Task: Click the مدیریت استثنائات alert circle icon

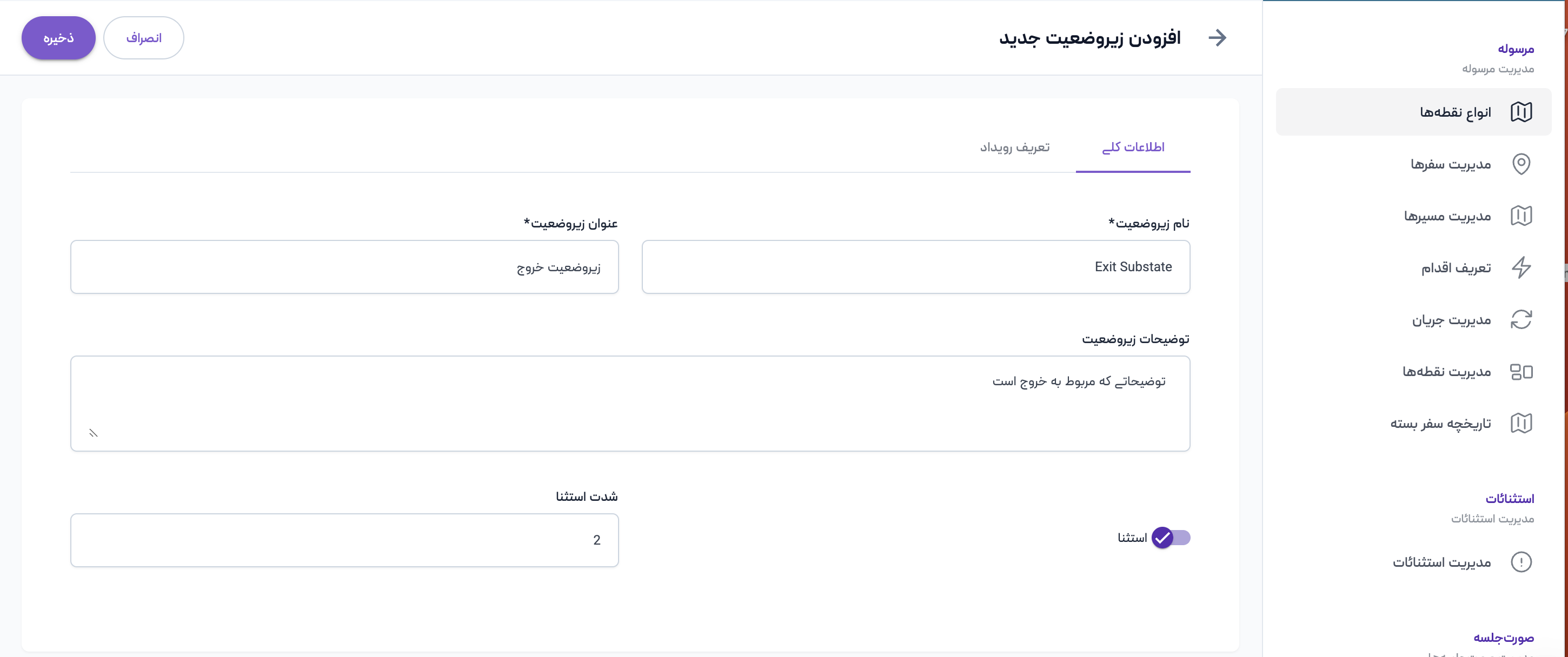Action: tap(1520, 562)
